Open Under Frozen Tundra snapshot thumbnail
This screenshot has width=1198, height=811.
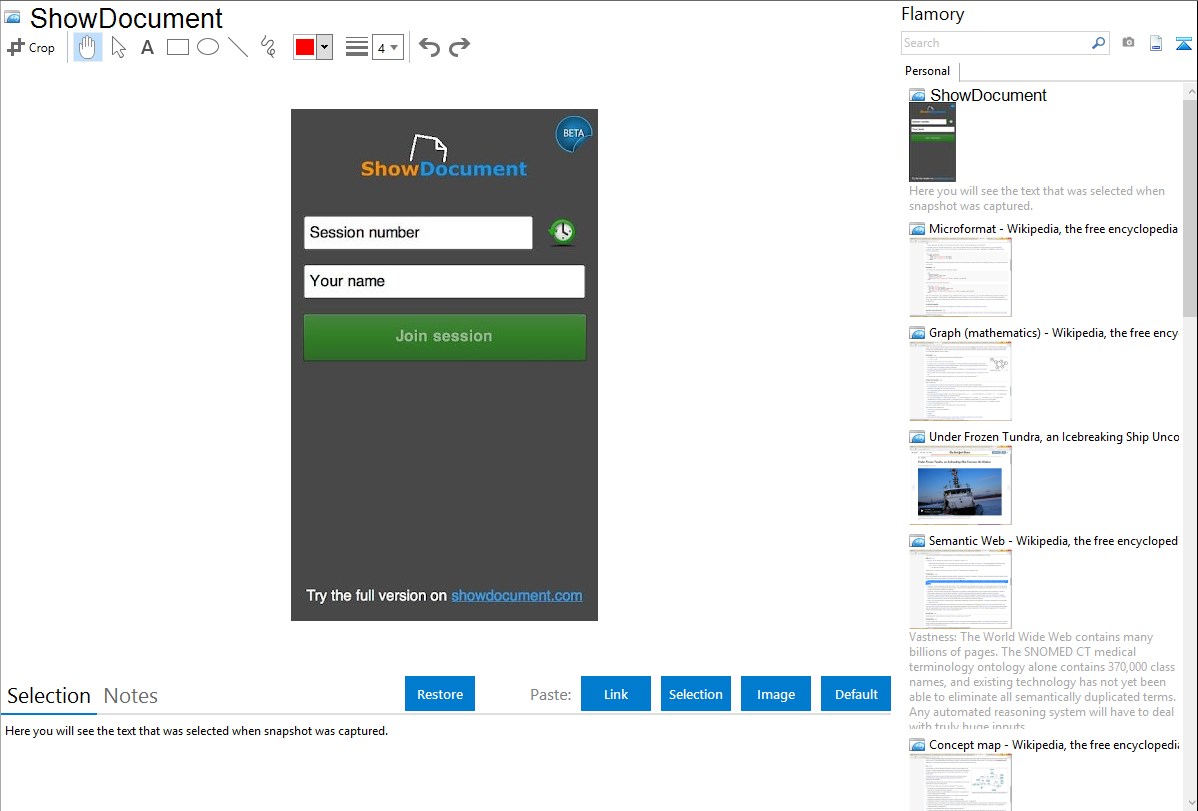(960, 485)
